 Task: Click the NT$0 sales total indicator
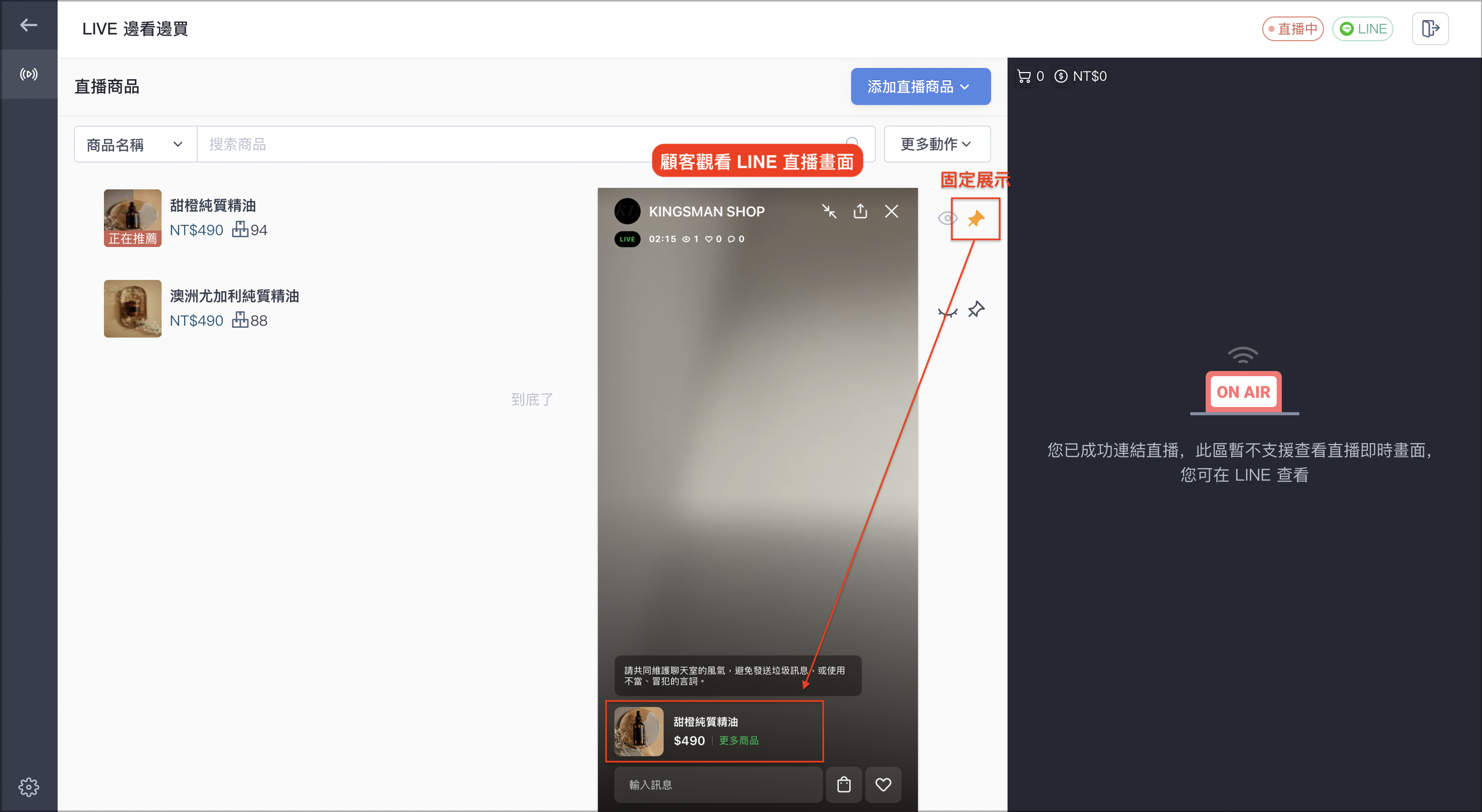(1081, 76)
